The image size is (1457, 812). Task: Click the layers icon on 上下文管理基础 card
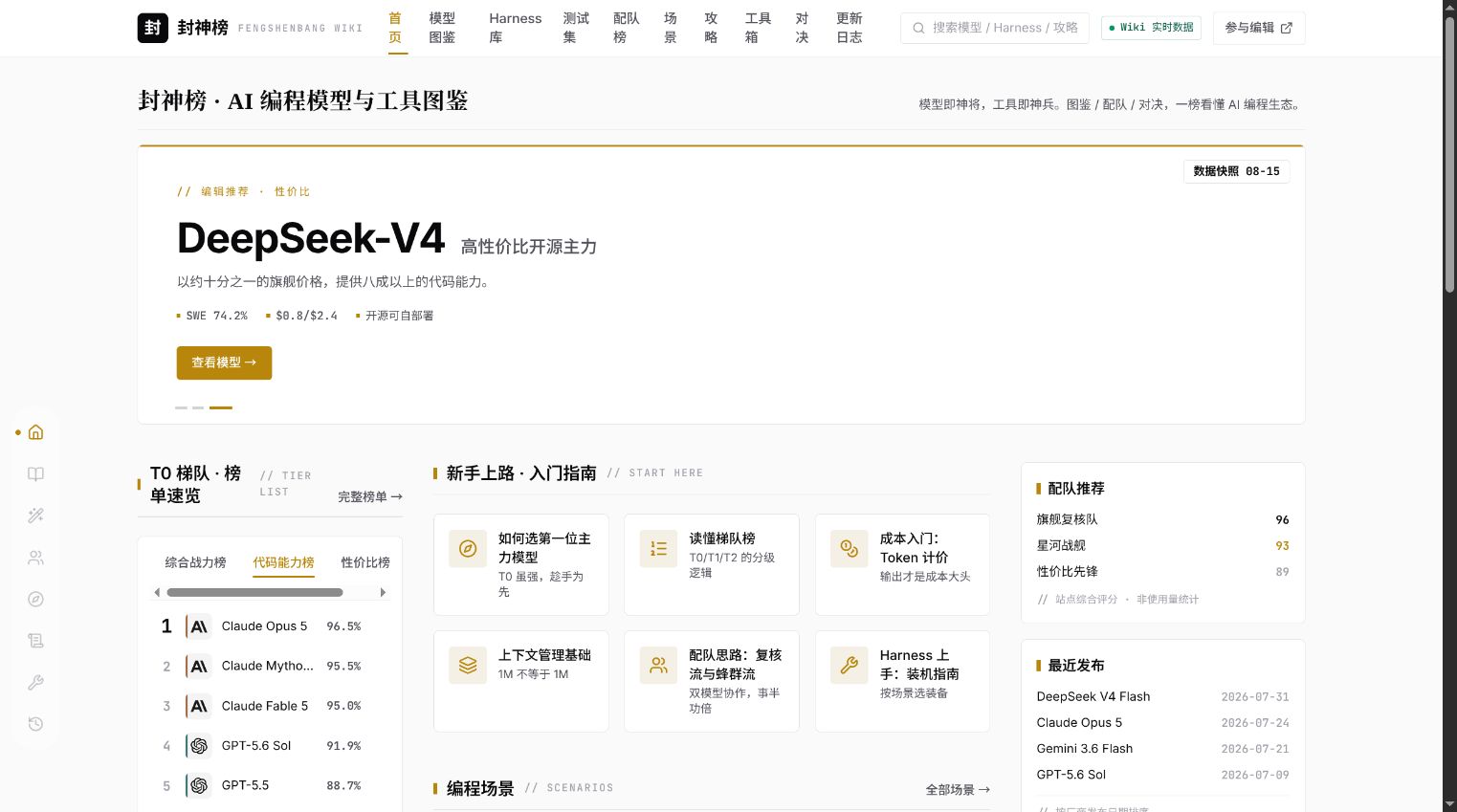click(x=468, y=665)
